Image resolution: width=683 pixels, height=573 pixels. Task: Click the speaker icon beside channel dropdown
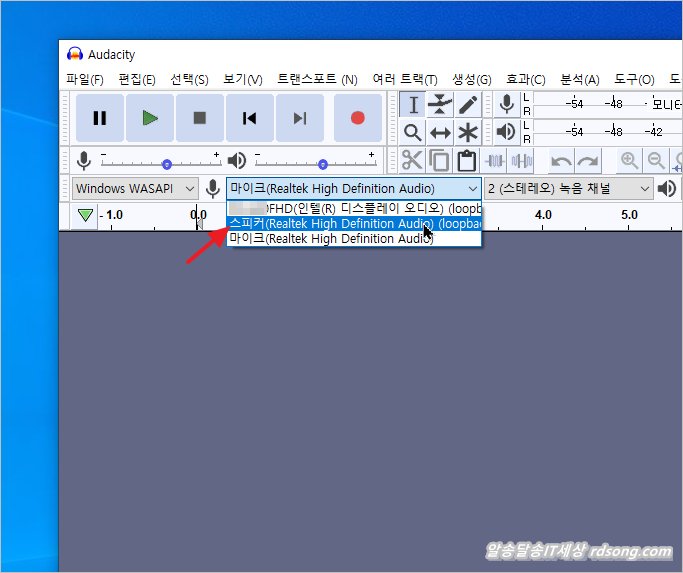[666, 189]
